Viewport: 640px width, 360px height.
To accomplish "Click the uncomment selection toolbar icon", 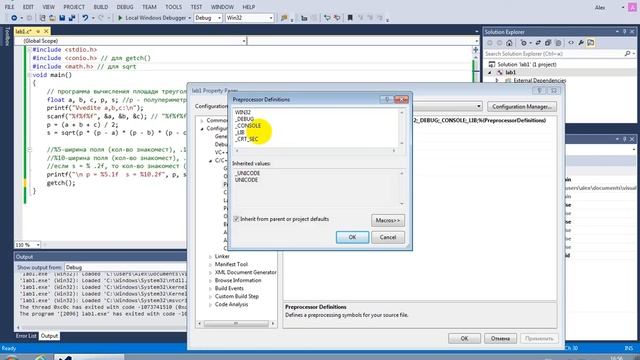I will 337,18.
